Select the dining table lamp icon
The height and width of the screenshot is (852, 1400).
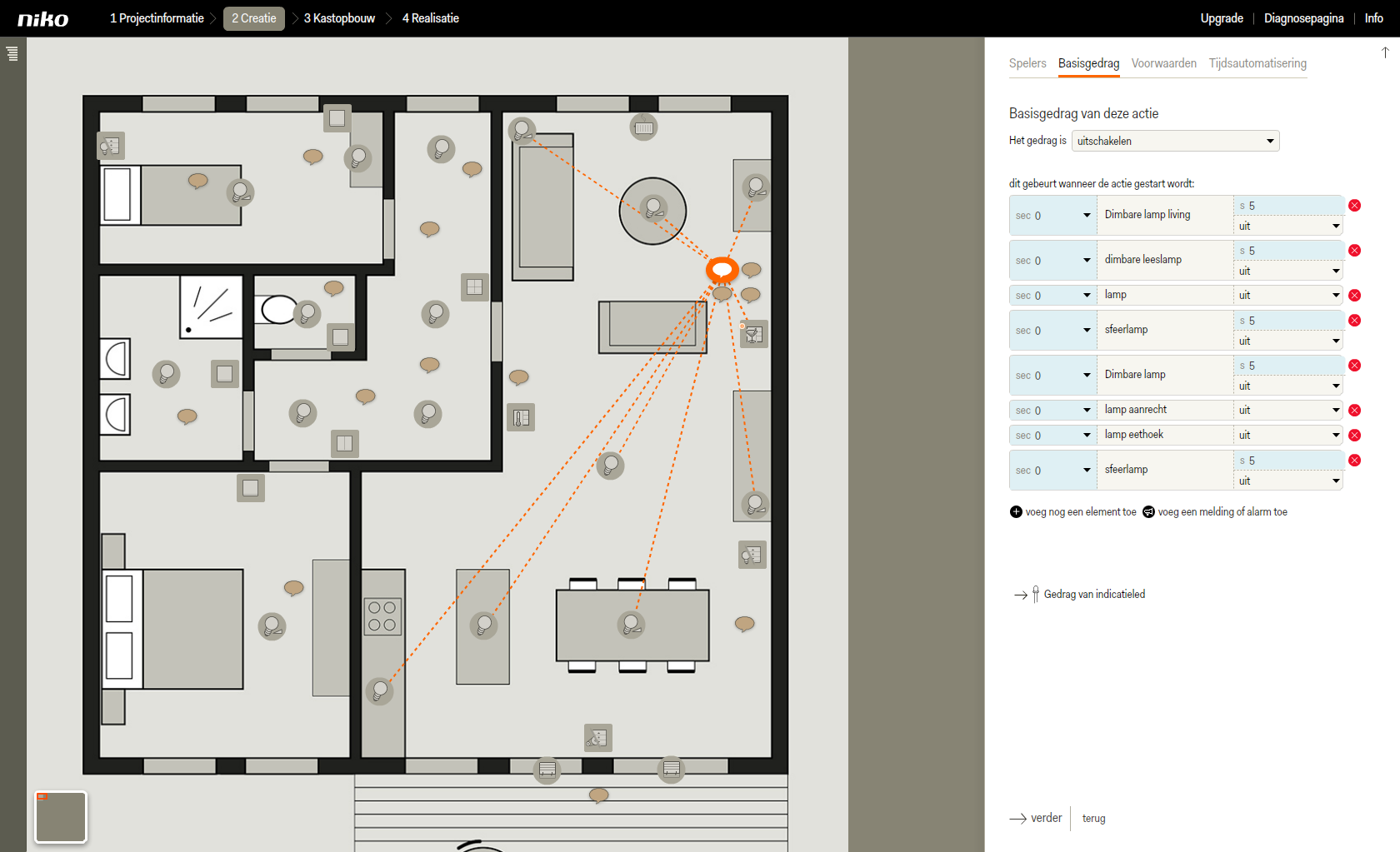click(631, 625)
